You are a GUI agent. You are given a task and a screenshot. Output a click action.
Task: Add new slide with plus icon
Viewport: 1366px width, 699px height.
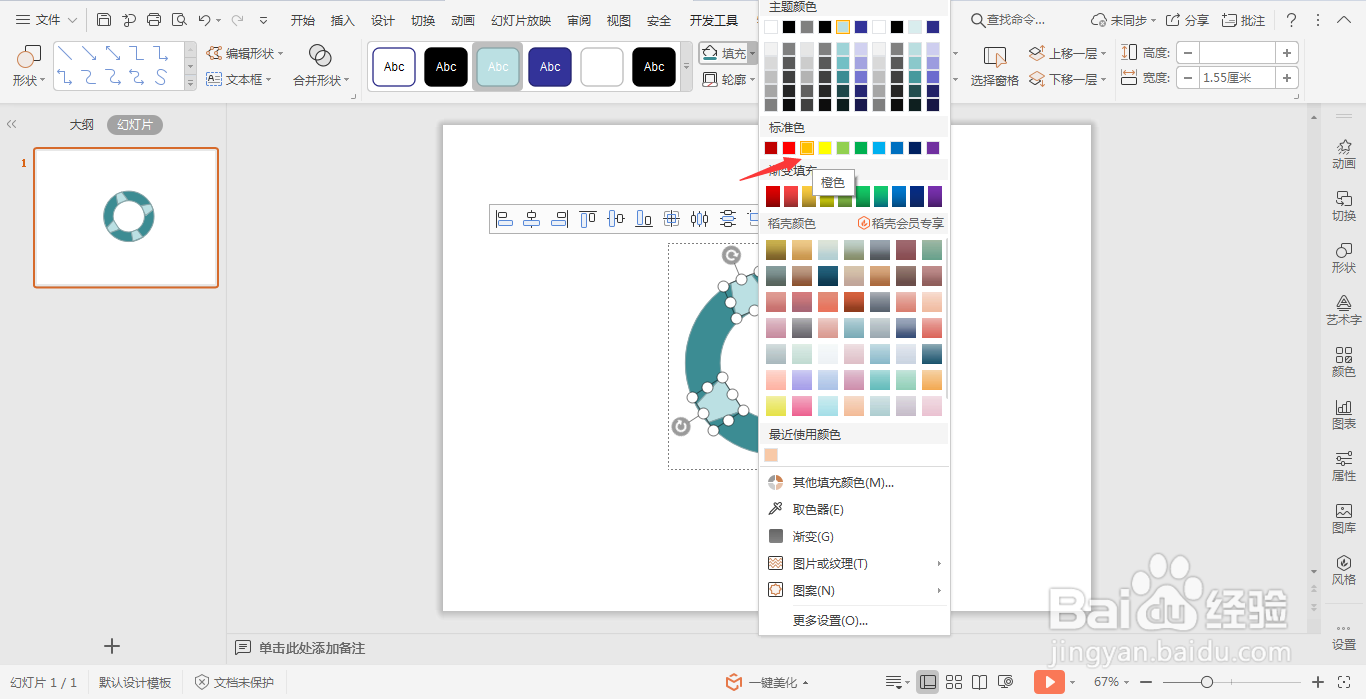[112, 646]
